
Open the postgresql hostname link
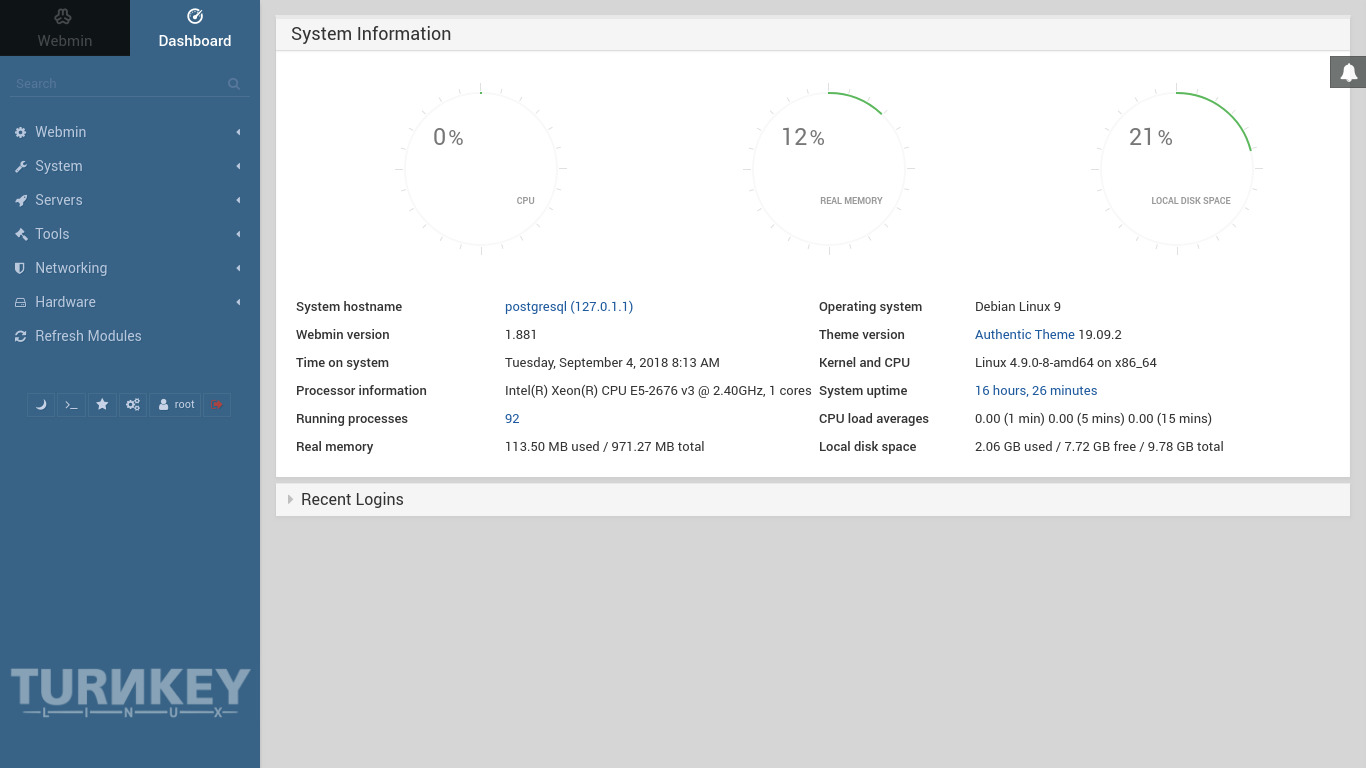[x=568, y=307]
